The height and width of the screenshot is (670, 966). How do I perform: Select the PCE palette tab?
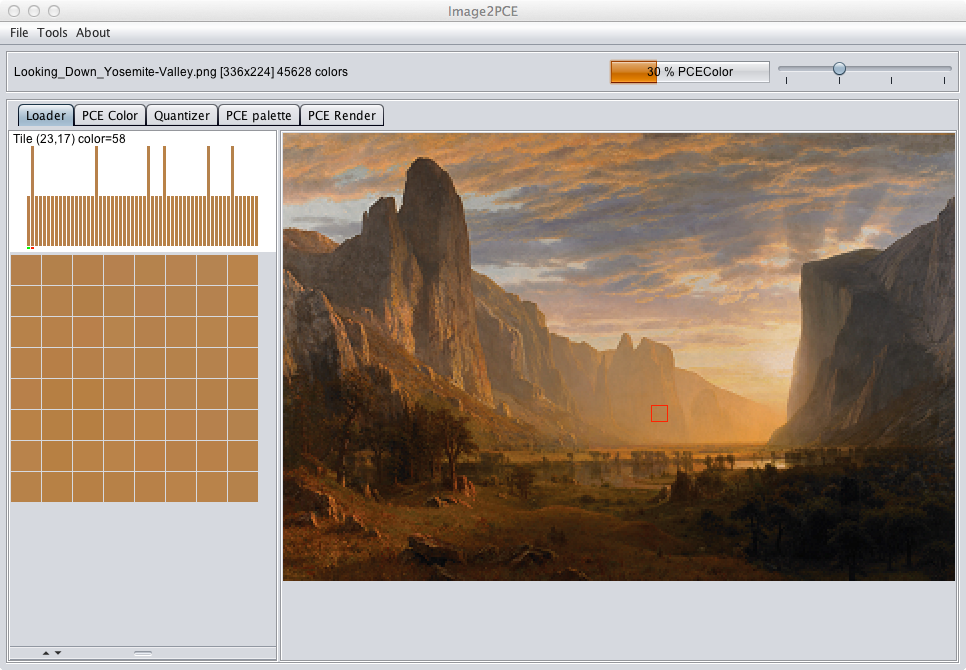click(x=259, y=115)
